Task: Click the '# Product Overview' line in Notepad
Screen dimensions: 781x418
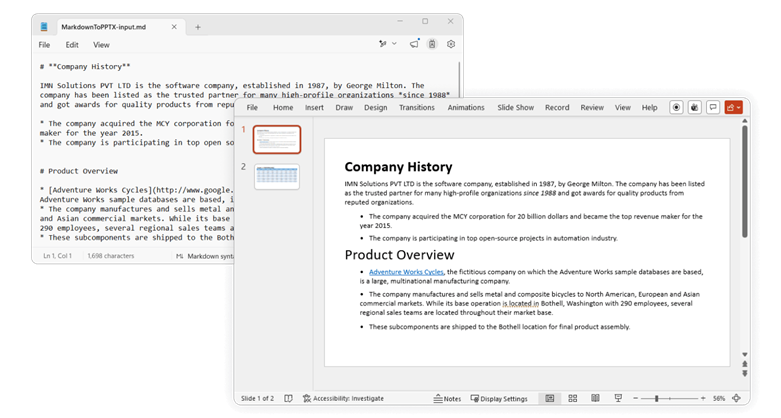Action: pyautogui.click(x=79, y=171)
